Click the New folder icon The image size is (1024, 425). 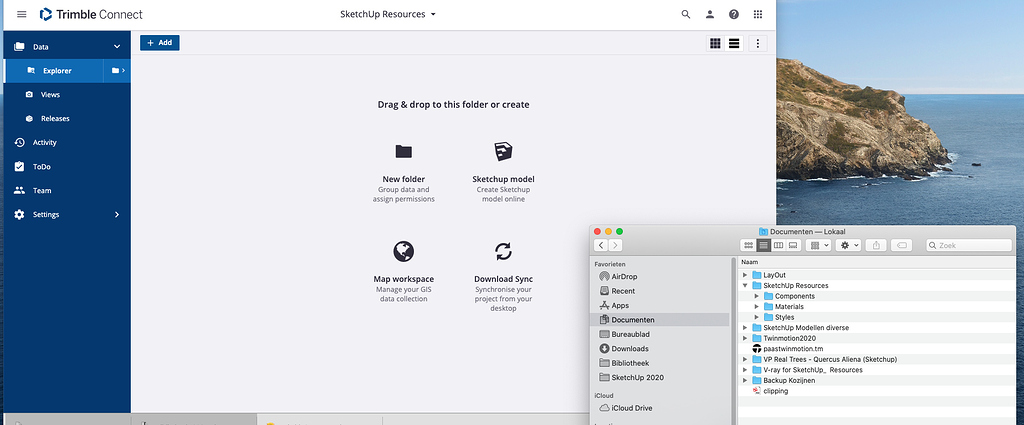point(404,151)
